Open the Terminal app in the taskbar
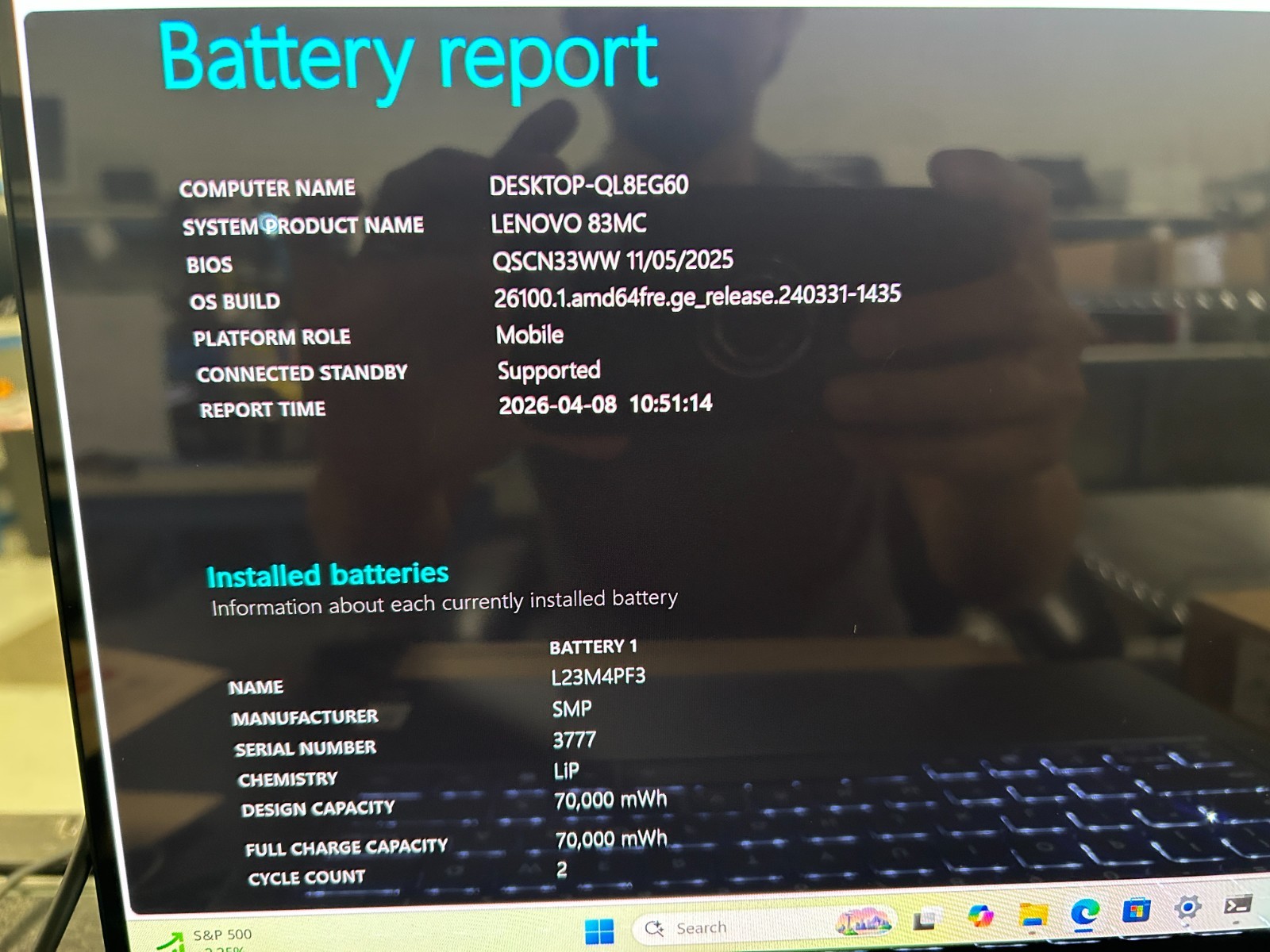1270x952 pixels. pyautogui.click(x=1238, y=905)
